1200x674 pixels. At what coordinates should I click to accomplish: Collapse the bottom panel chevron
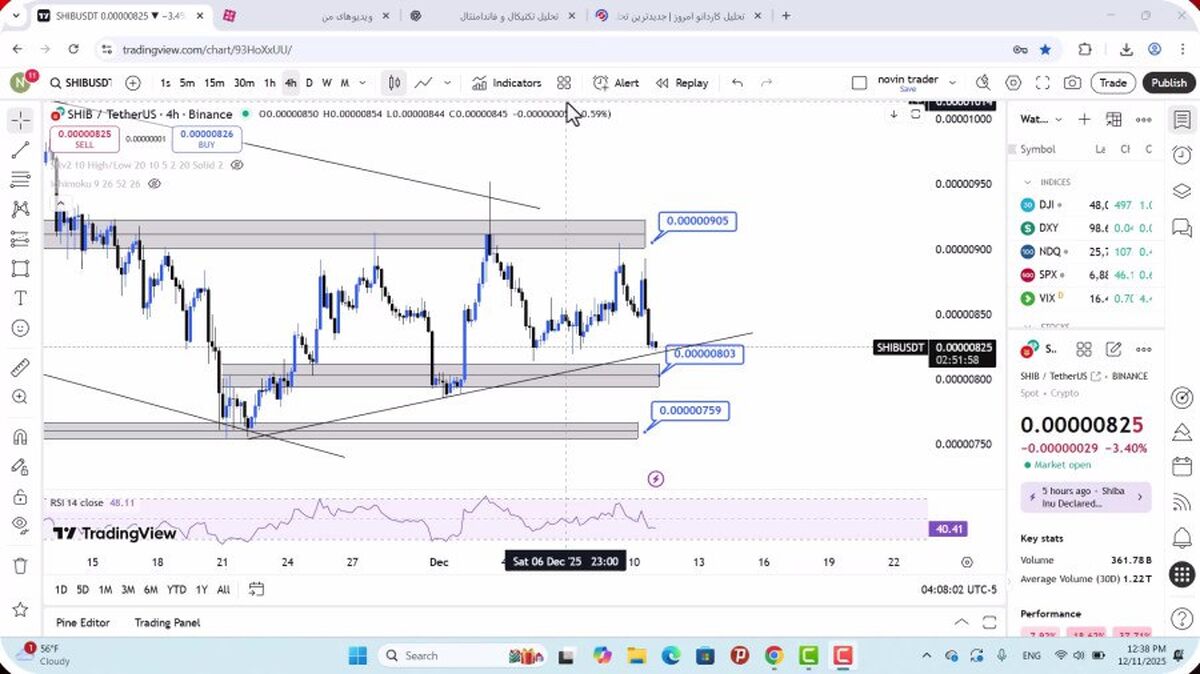(961, 622)
